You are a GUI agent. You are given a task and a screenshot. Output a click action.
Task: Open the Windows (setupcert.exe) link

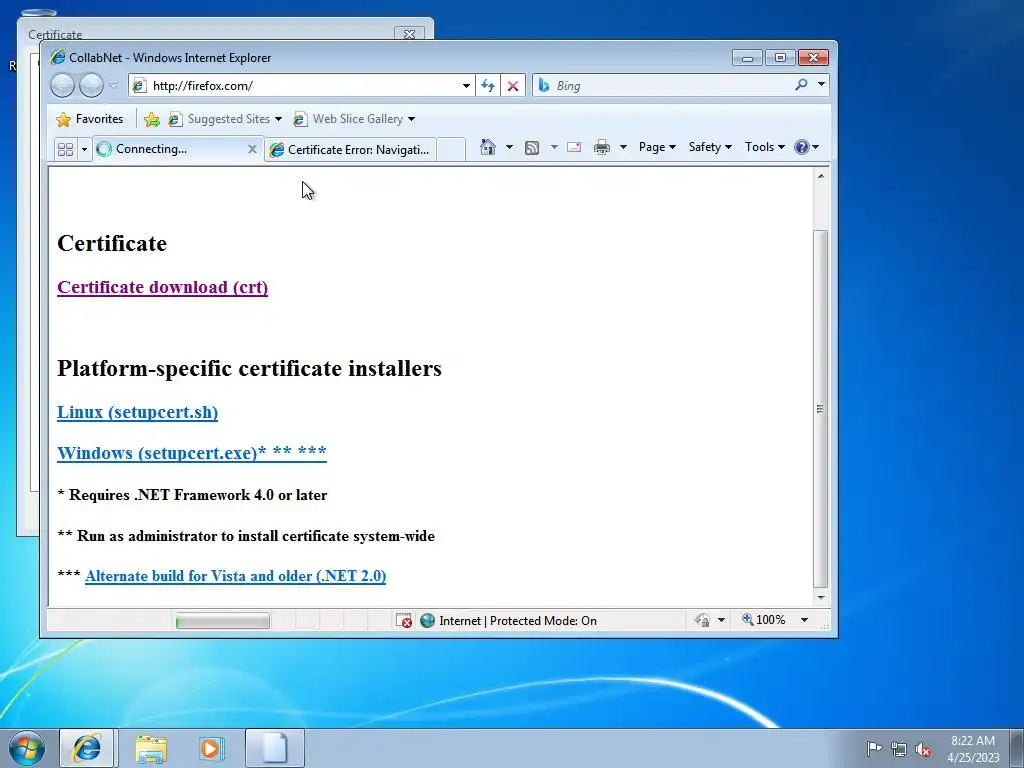(191, 453)
